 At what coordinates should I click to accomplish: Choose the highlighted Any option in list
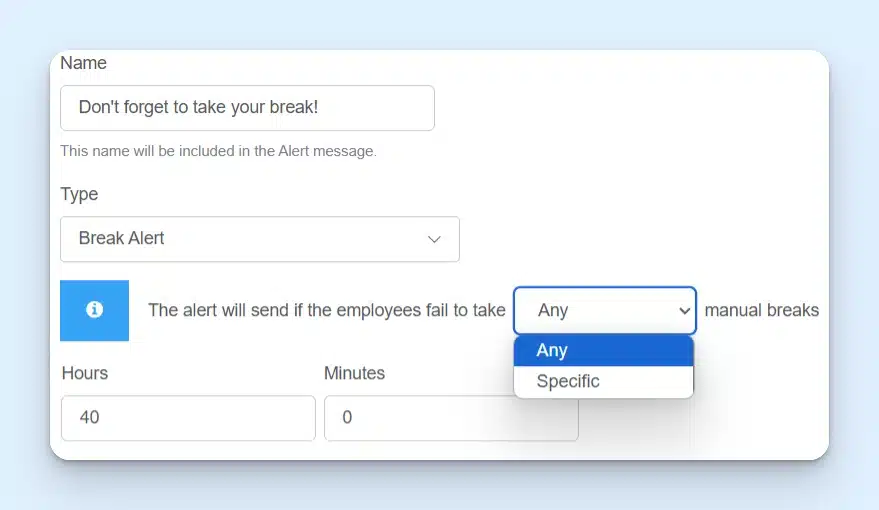point(603,350)
